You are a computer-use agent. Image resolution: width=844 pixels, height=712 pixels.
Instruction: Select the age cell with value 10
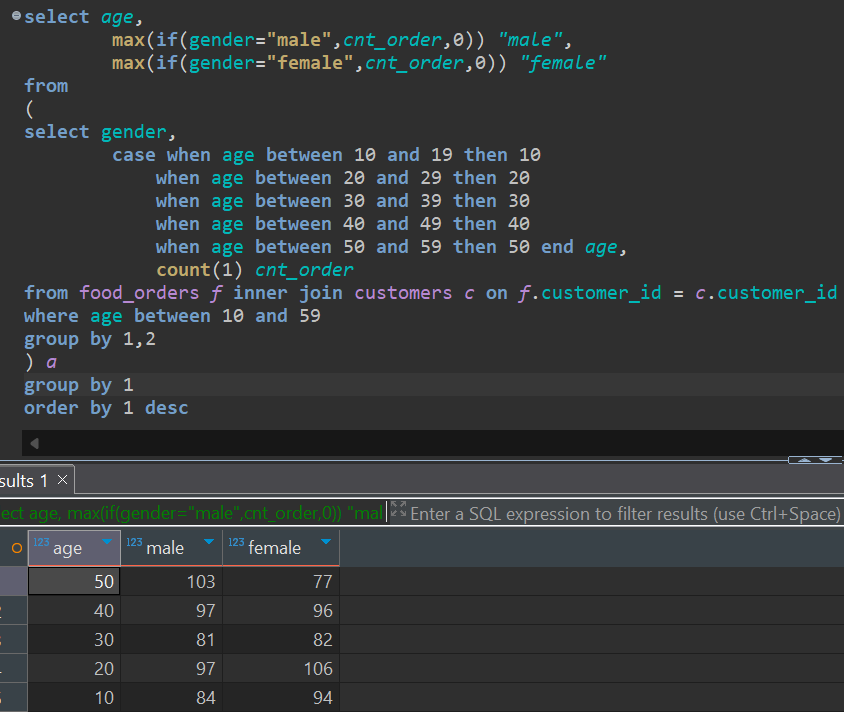[74, 697]
